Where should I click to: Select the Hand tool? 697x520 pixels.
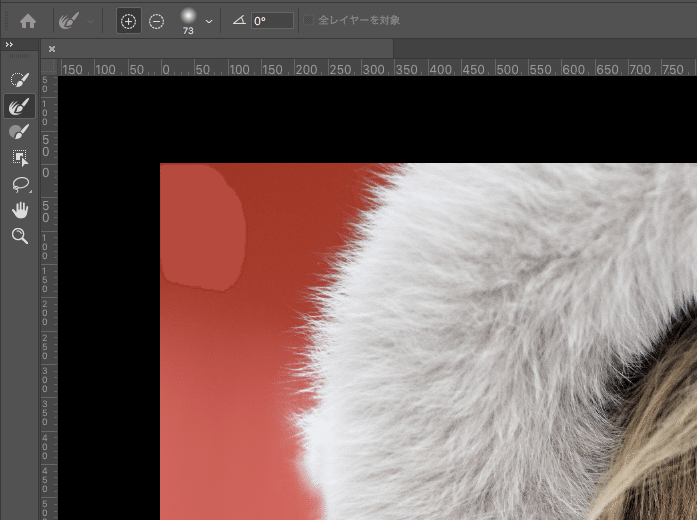click(20, 210)
